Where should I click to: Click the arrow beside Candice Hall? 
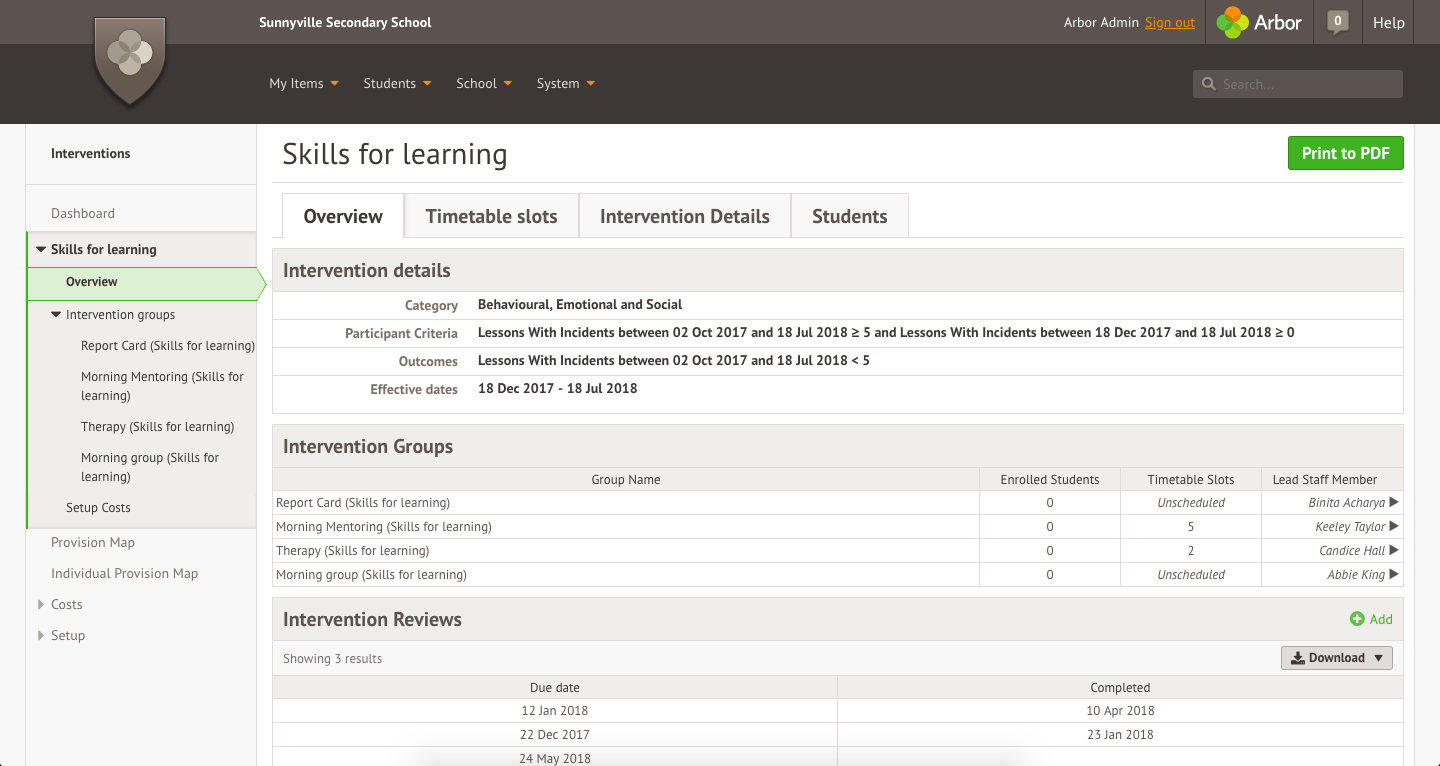[1394, 551]
